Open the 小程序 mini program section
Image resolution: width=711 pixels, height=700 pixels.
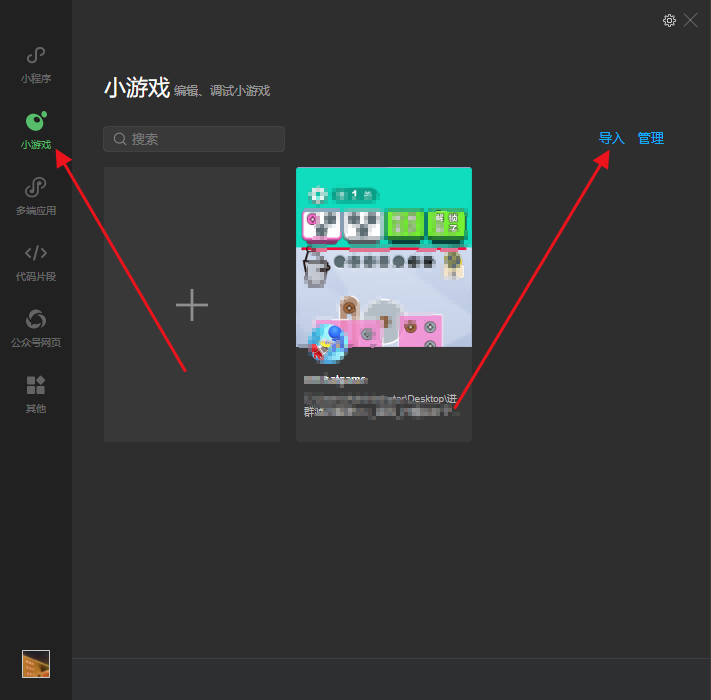click(36, 63)
